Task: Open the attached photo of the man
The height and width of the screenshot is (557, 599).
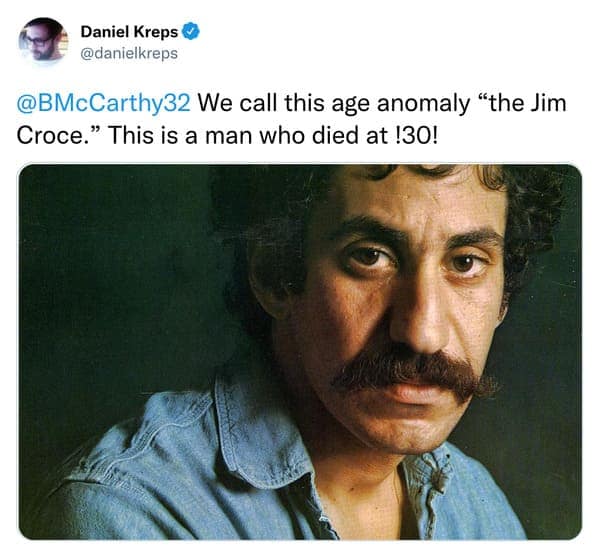Action: tap(300, 351)
